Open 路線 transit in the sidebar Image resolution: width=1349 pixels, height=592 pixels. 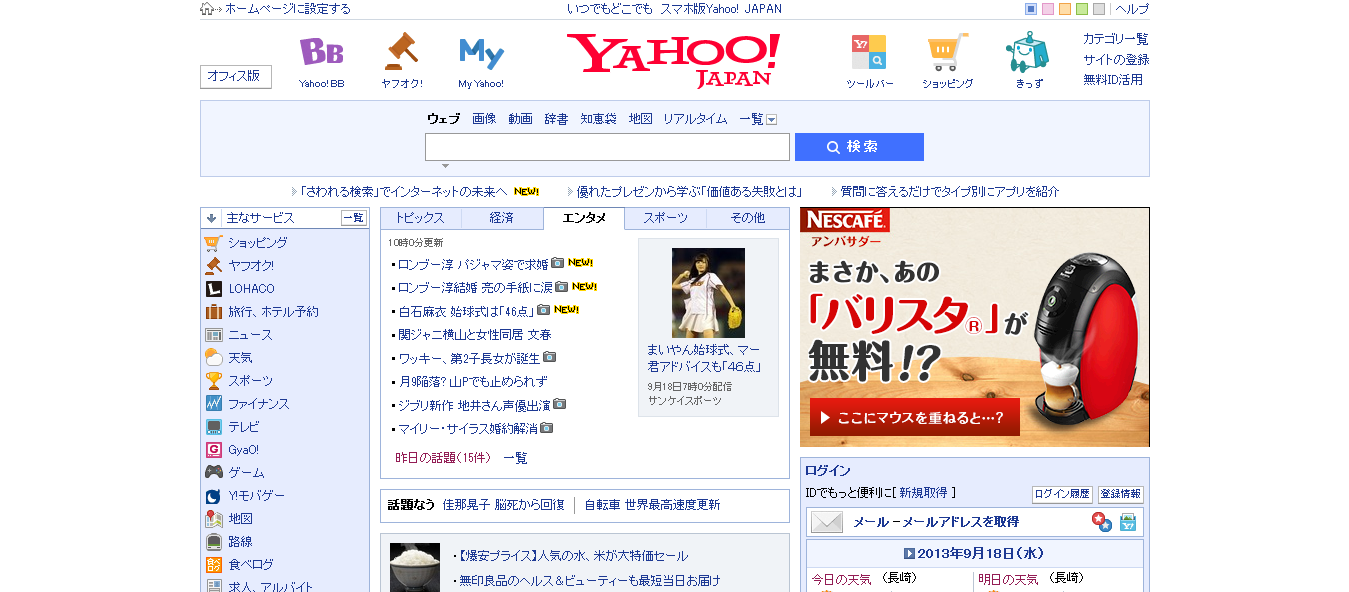tap(240, 542)
